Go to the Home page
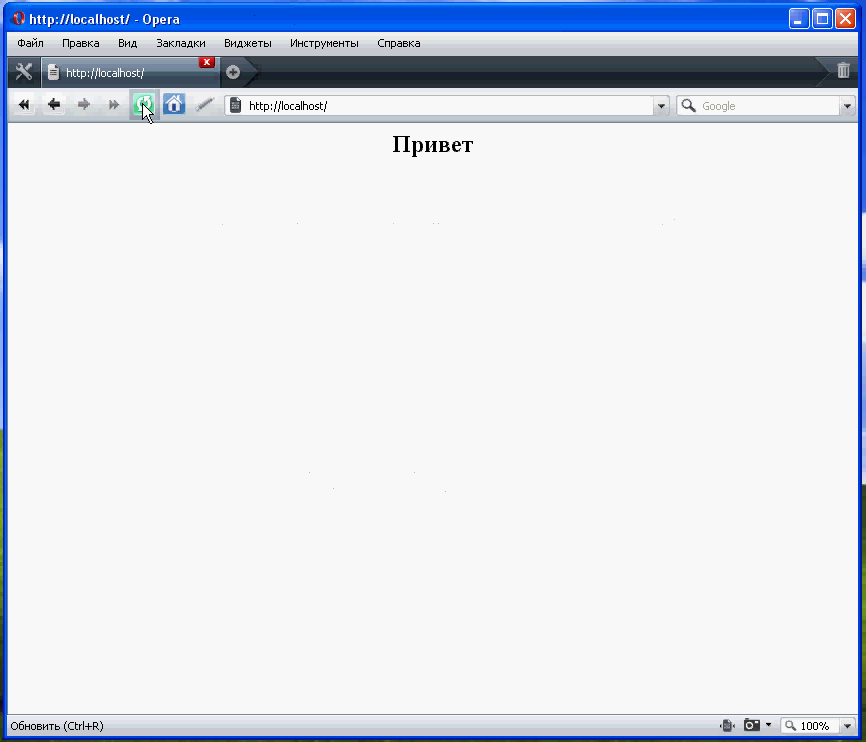The height and width of the screenshot is (742, 866). [x=174, y=104]
